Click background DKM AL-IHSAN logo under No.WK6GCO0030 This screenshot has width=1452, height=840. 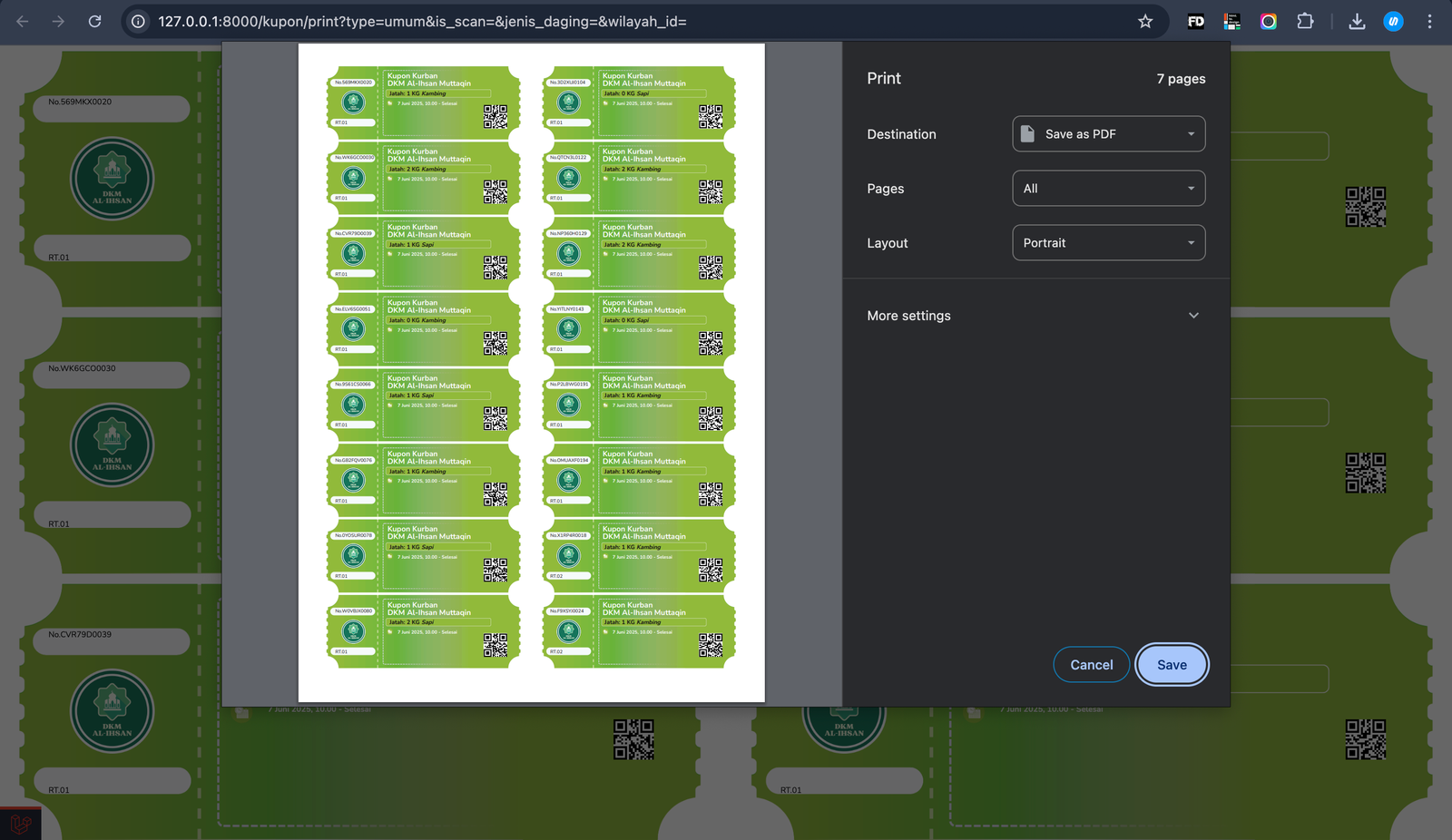click(x=113, y=444)
